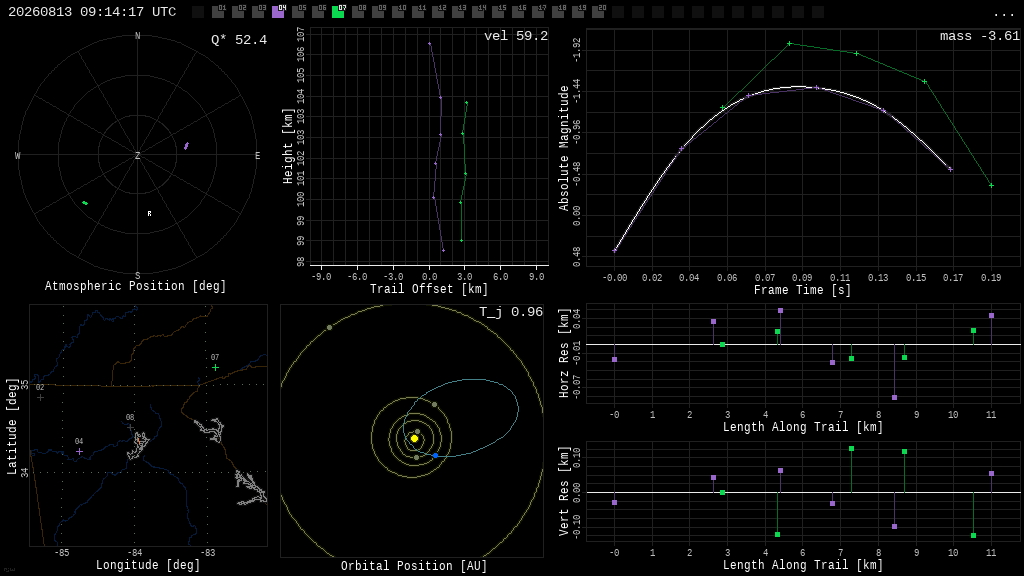This screenshot has height=576, width=1024.
Task: Open the three-dot overflow menu
Action: tap(1002, 13)
